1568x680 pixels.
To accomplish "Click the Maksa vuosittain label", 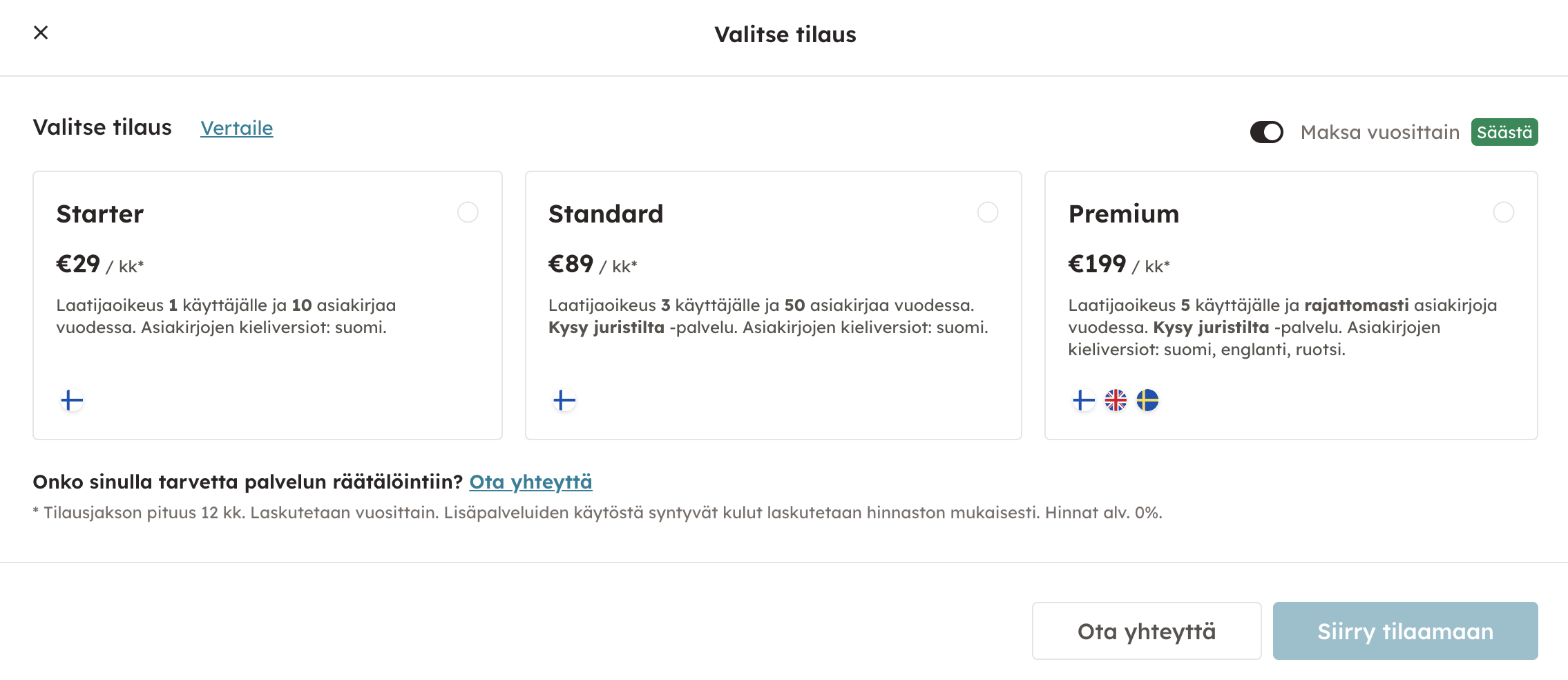I will point(1379,132).
